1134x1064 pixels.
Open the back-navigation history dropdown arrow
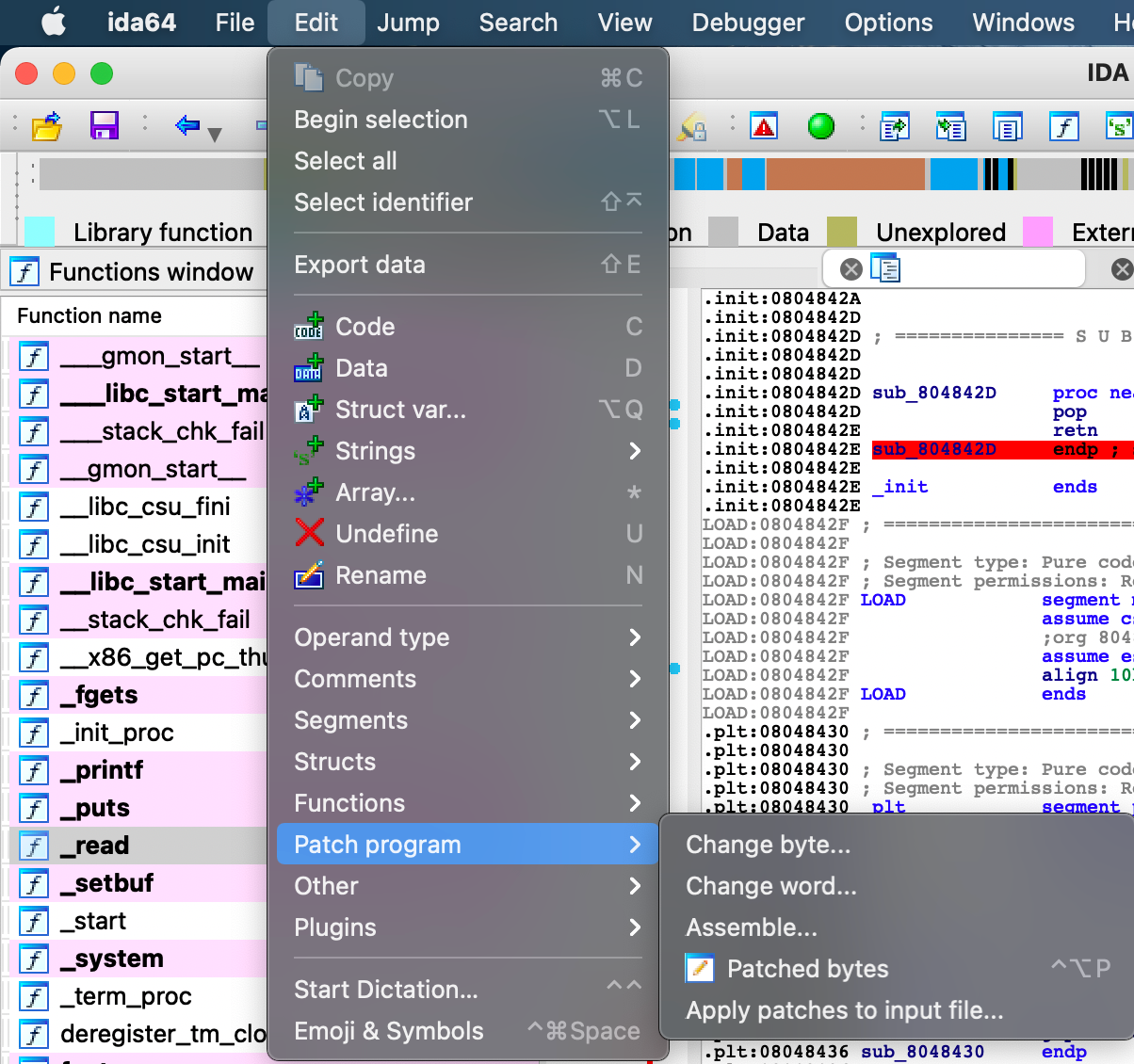[x=215, y=135]
